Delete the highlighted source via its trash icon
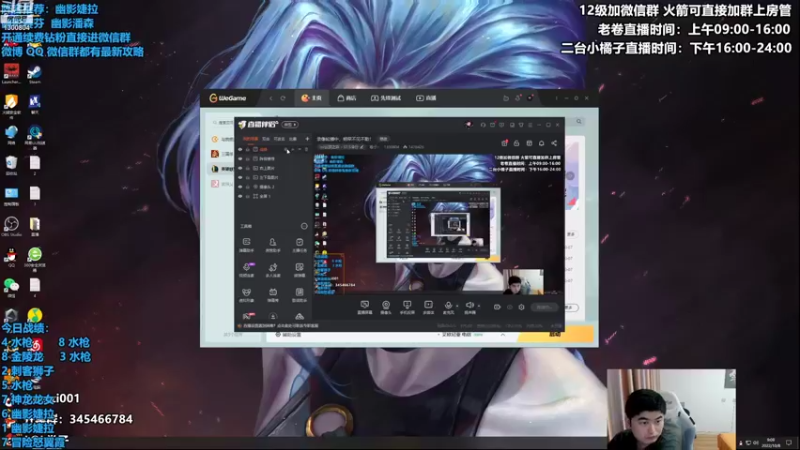Image resolution: width=800 pixels, height=450 pixels. [306, 149]
